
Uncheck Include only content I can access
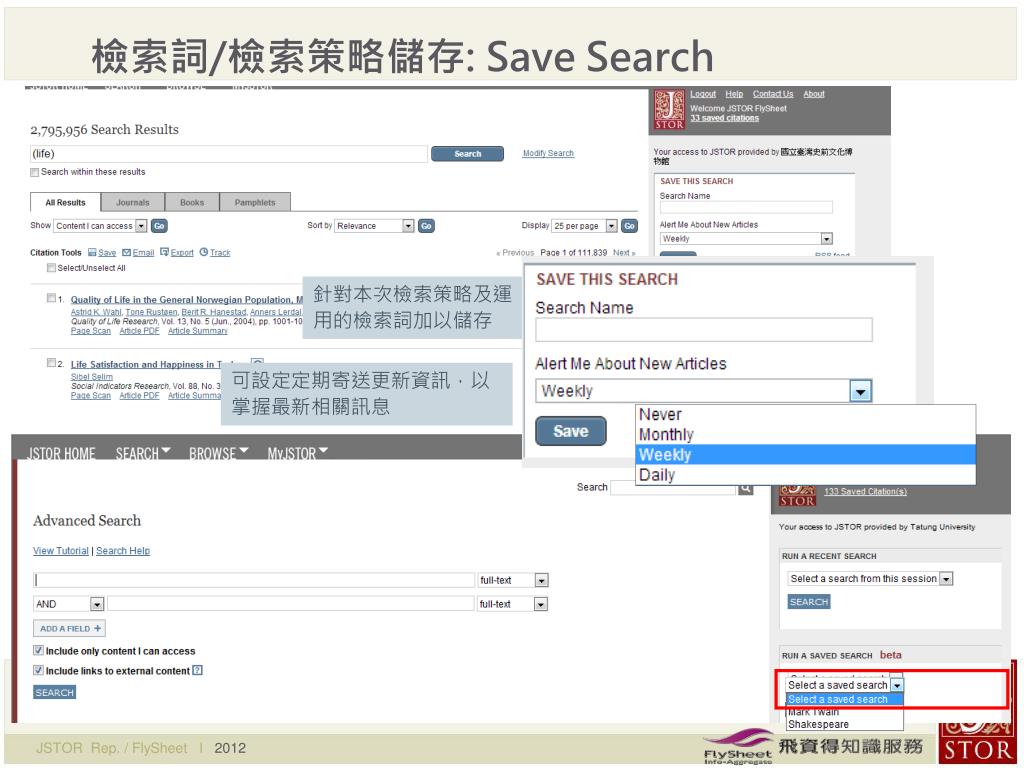39,650
